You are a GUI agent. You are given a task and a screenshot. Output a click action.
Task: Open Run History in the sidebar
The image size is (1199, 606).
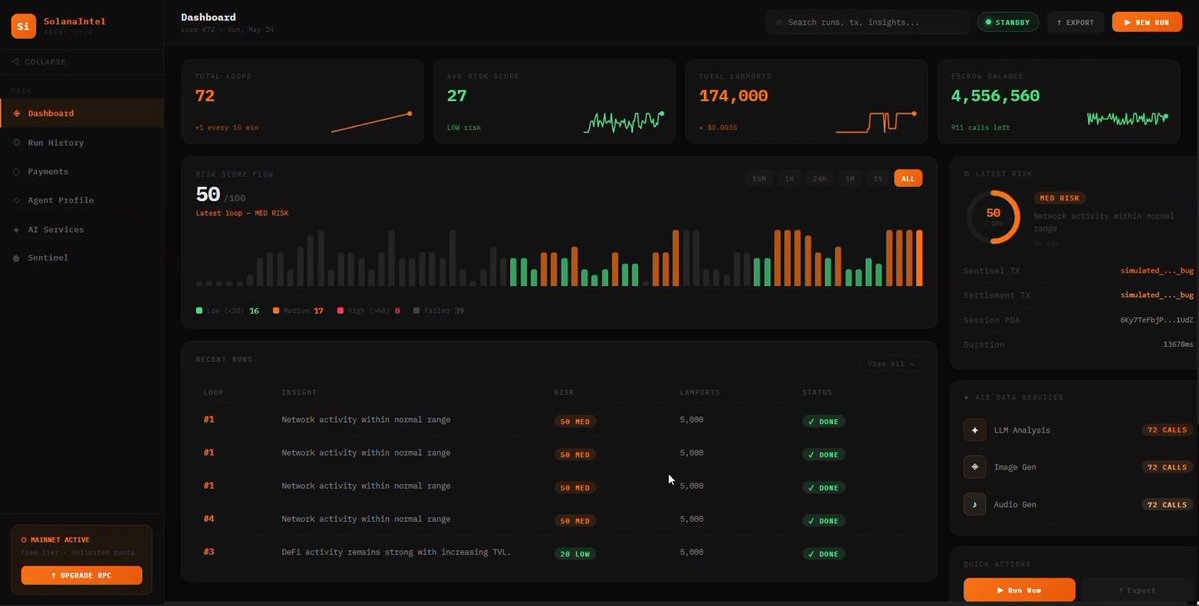coord(82,143)
